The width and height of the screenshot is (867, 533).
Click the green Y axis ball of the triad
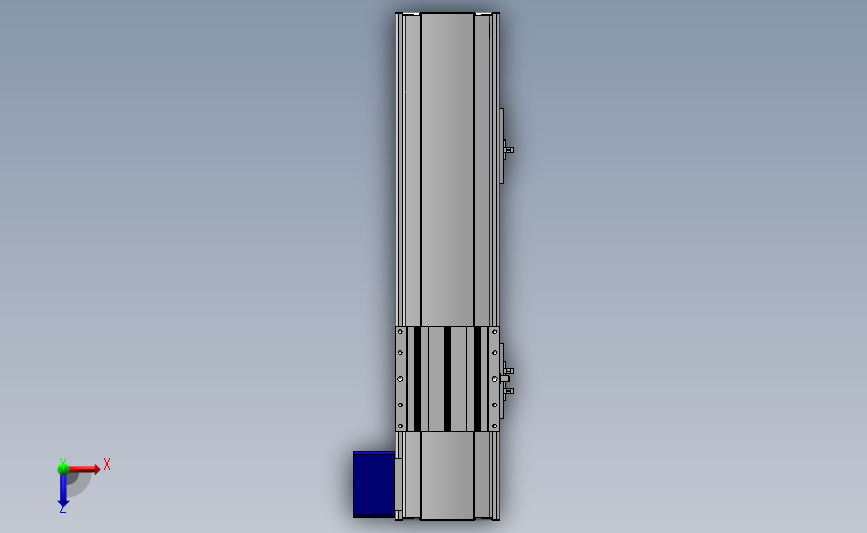pyautogui.click(x=63, y=469)
